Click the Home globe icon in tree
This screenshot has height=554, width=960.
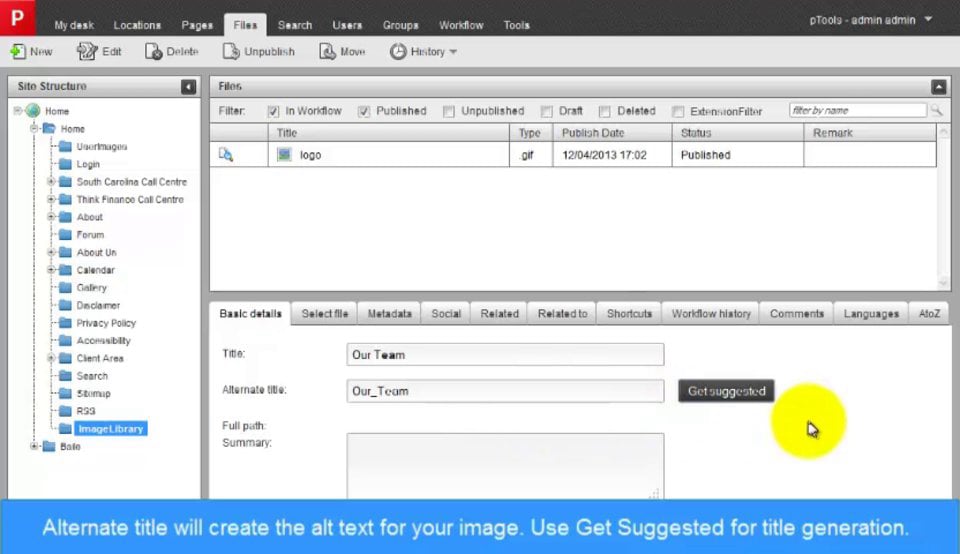pyautogui.click(x=33, y=111)
